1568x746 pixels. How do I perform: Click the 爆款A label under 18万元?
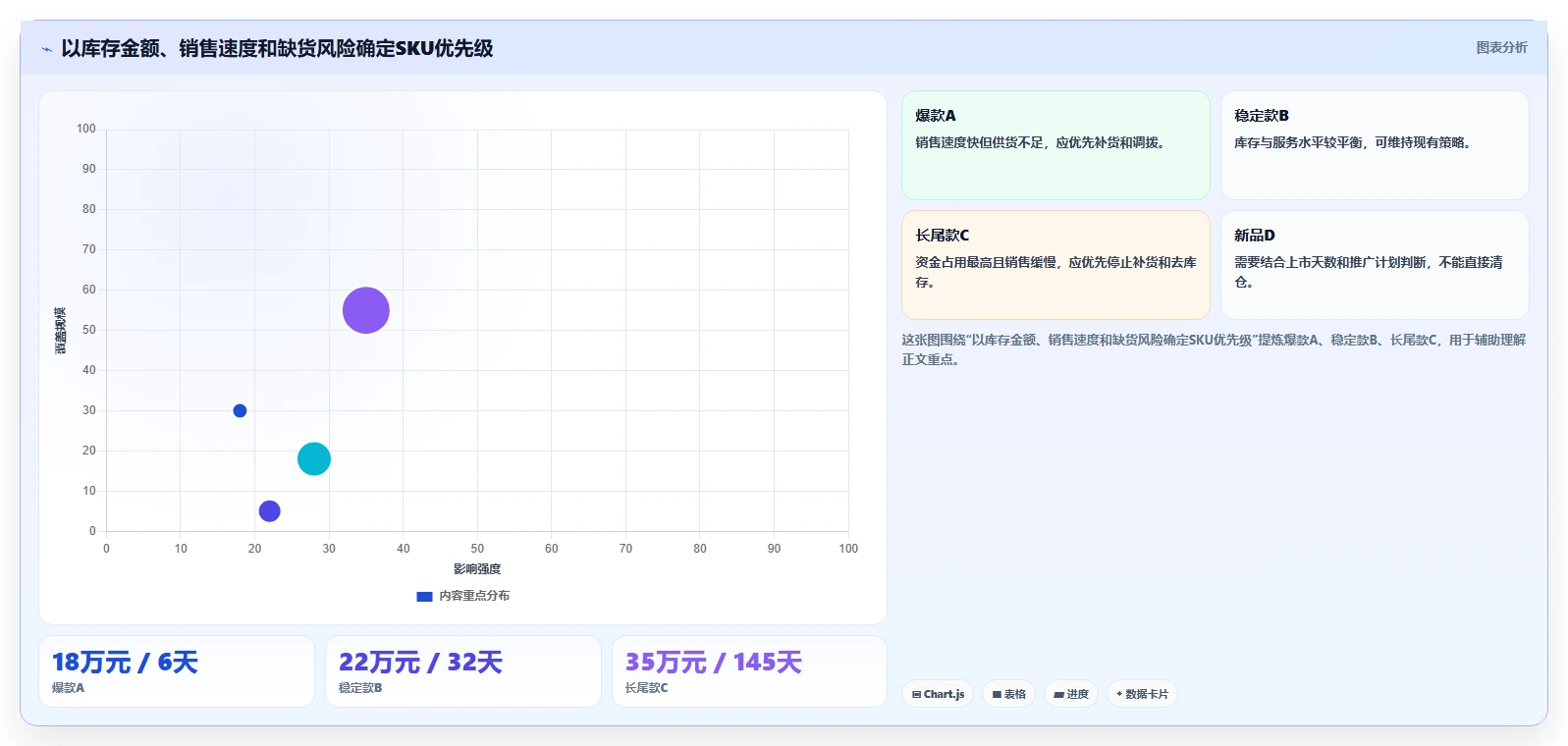click(68, 688)
